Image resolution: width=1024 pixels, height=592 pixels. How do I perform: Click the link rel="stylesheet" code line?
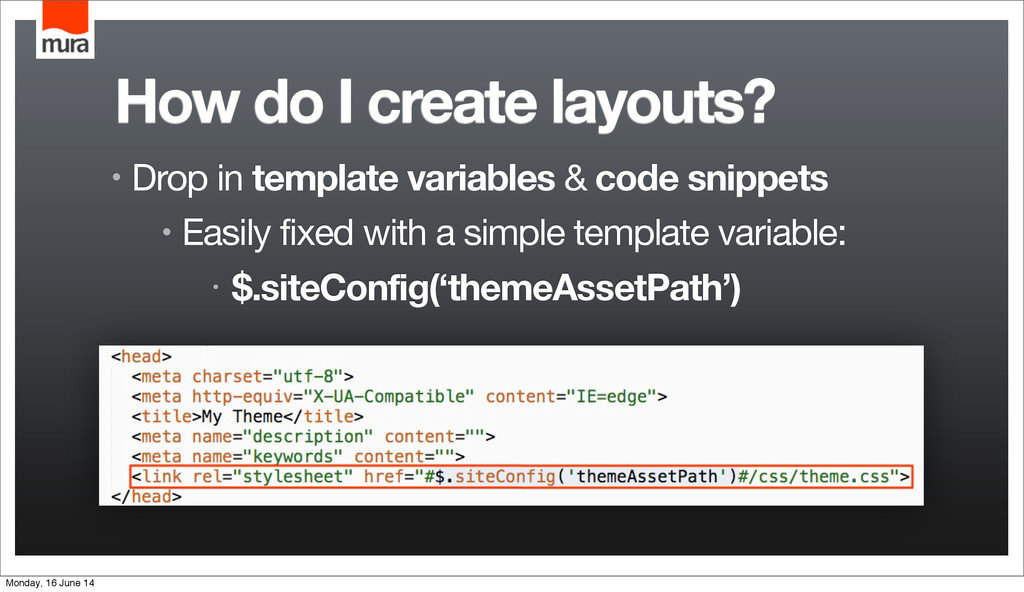click(520, 476)
